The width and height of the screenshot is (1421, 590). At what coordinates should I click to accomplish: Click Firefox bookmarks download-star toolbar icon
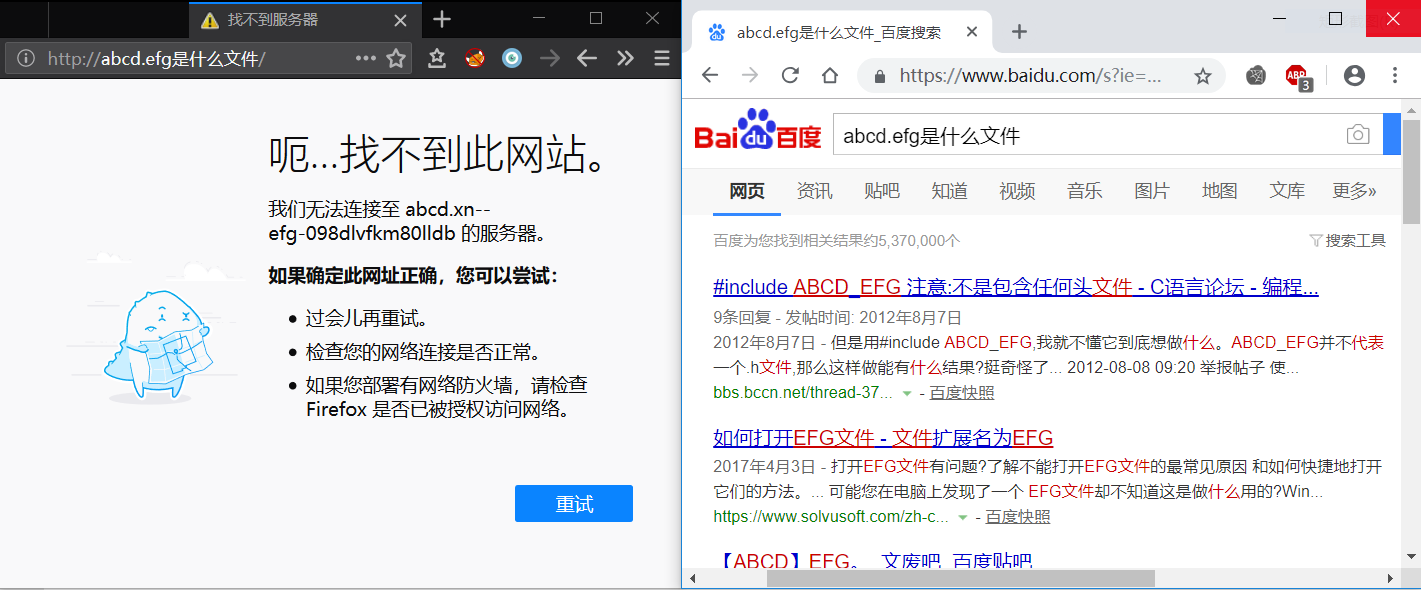[x=437, y=59]
